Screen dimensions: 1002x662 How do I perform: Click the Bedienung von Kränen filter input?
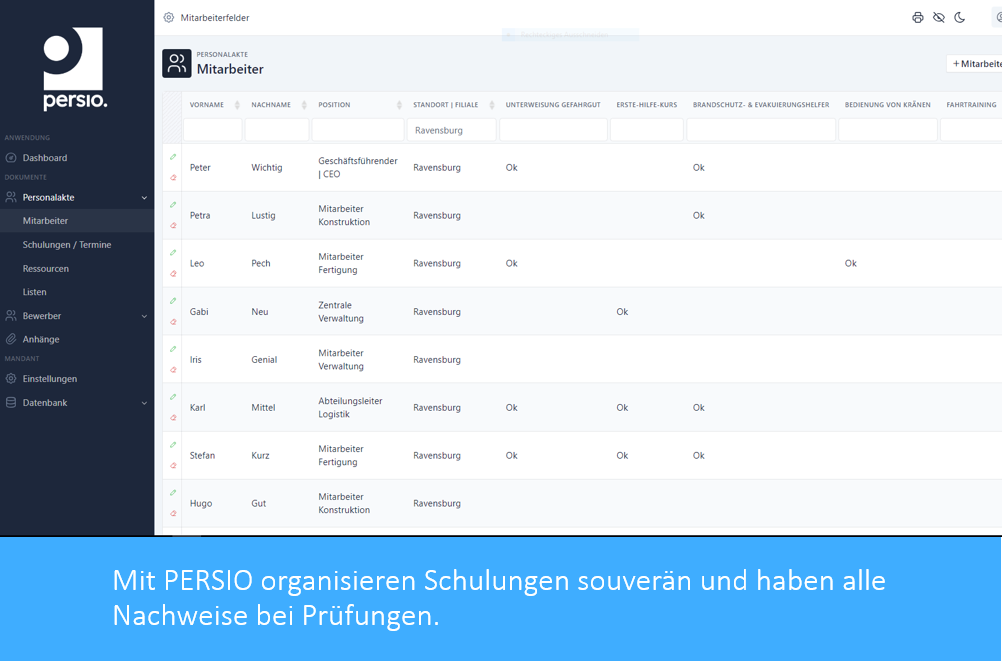click(x=888, y=130)
